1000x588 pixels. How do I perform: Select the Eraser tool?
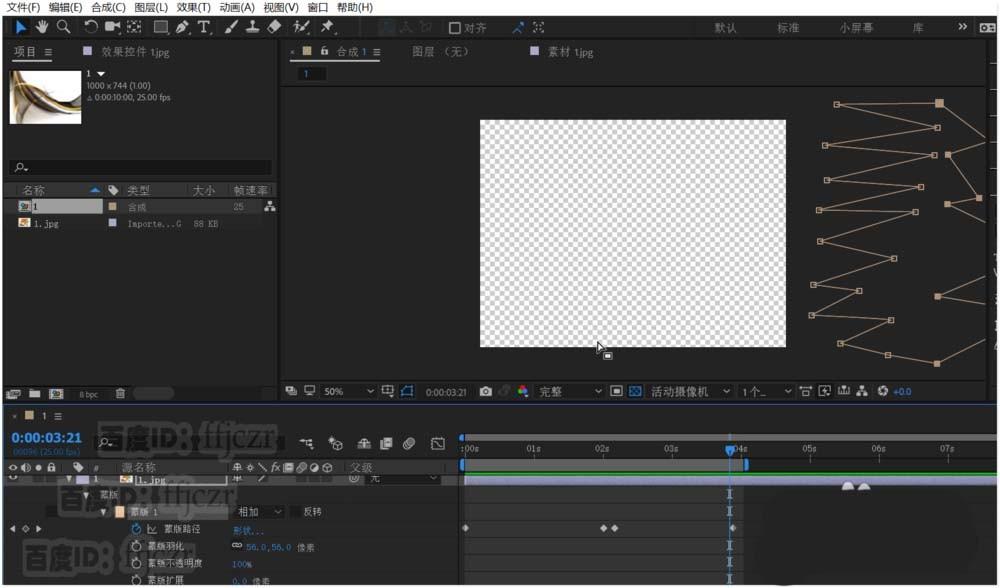tap(275, 27)
